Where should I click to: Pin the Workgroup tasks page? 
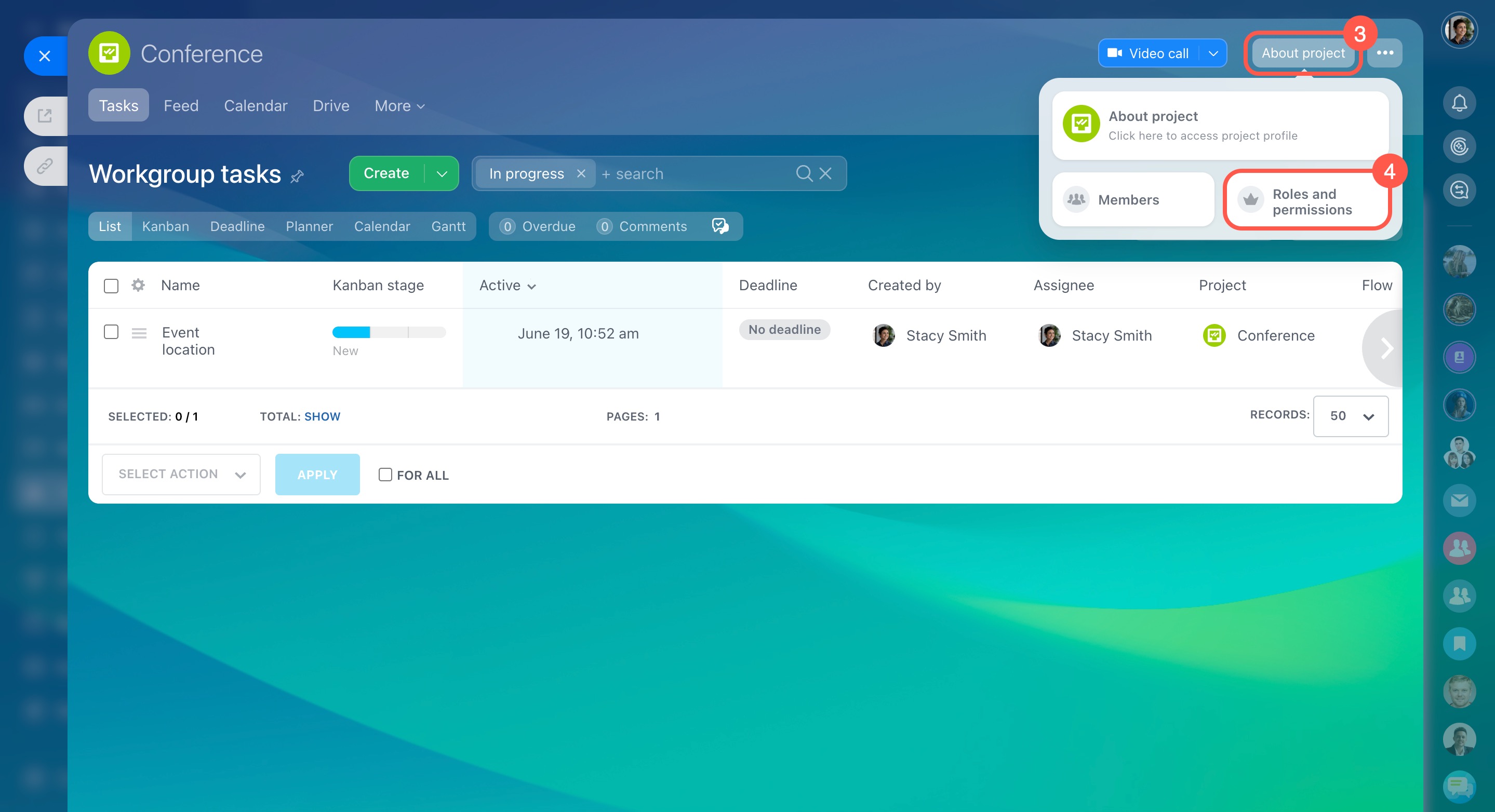(x=297, y=175)
